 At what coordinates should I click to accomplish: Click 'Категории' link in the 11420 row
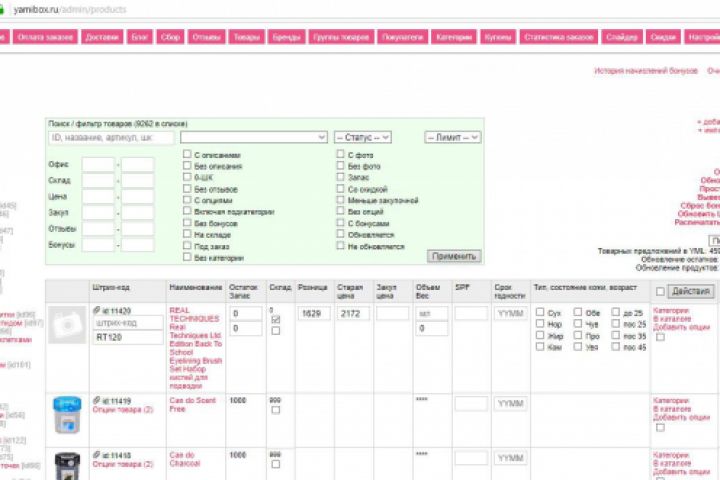(671, 311)
